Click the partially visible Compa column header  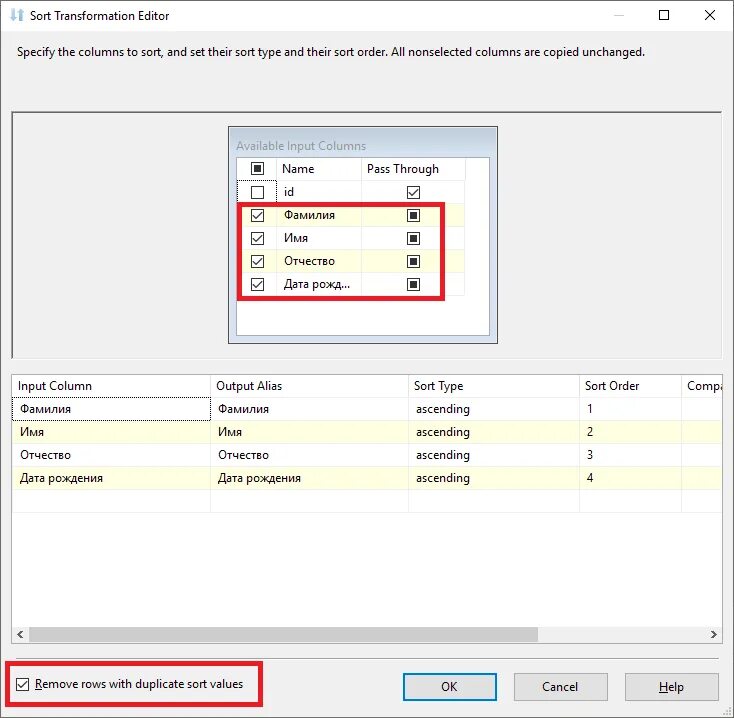[x=702, y=386]
